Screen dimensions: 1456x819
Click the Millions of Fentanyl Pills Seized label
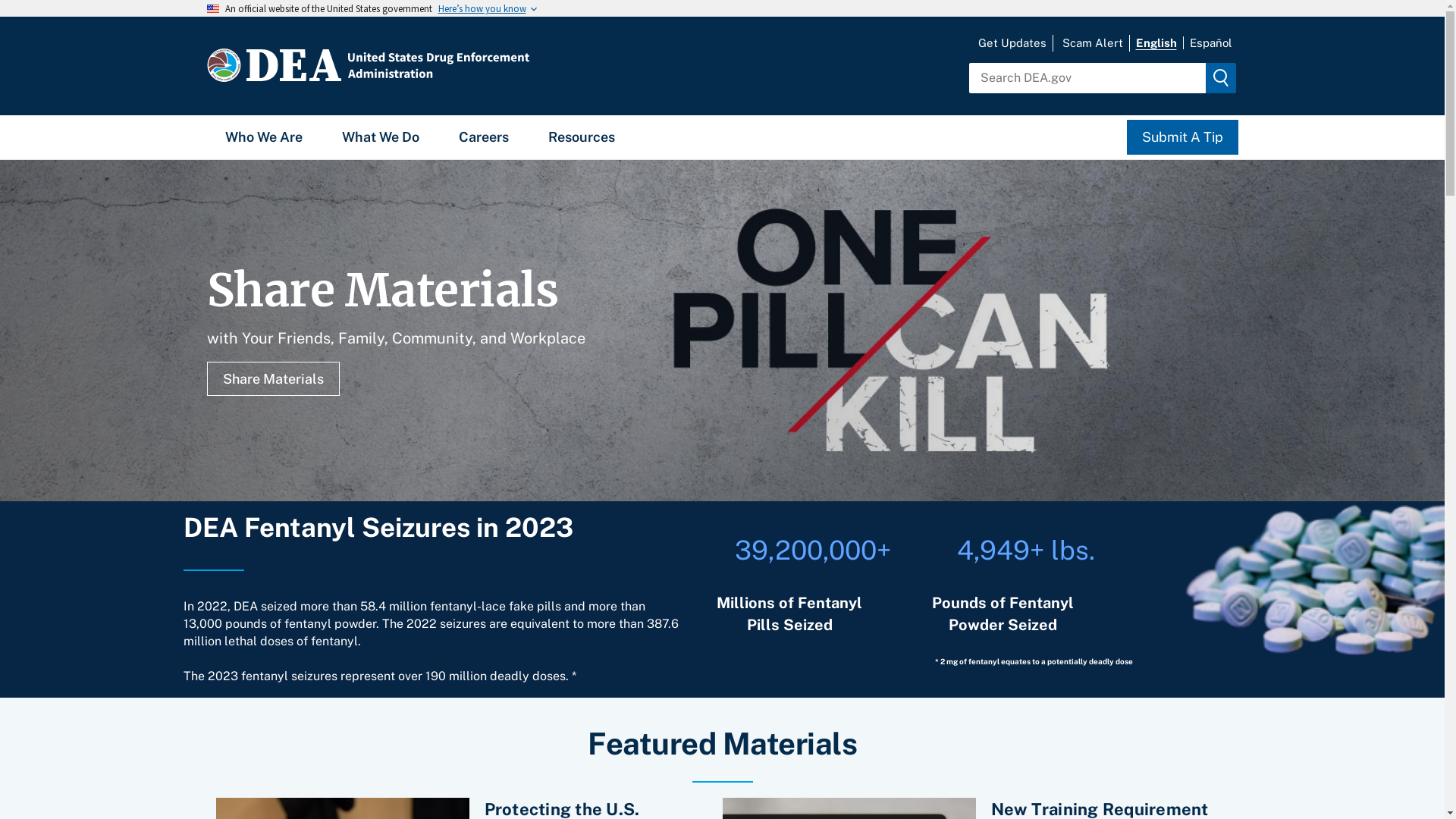click(x=789, y=613)
